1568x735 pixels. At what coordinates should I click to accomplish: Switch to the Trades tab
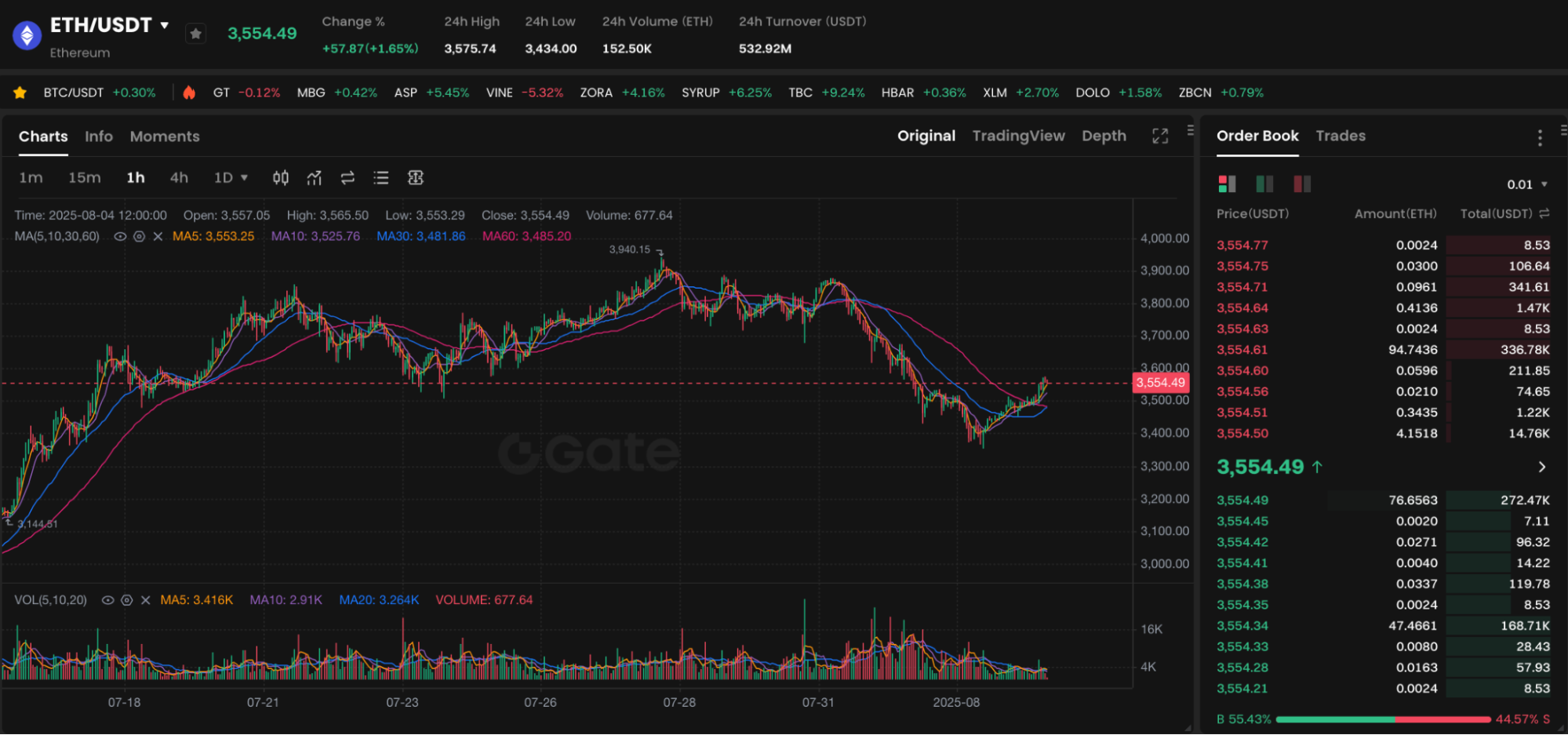click(x=1341, y=136)
